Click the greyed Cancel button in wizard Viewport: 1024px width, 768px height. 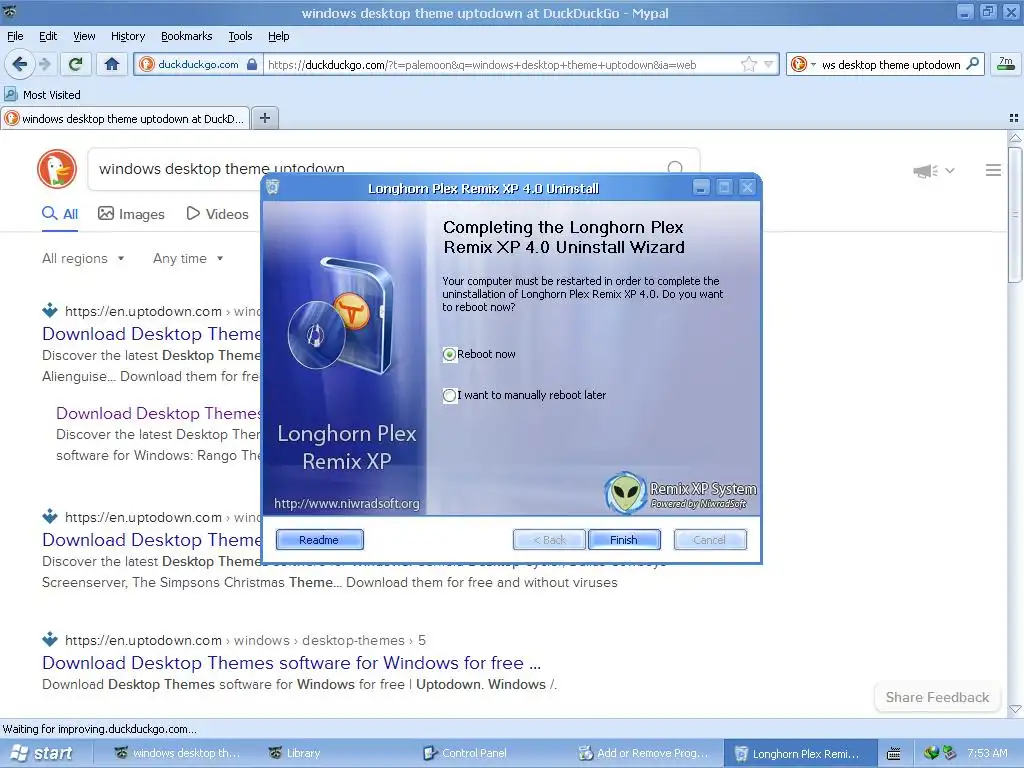pyautogui.click(x=710, y=539)
